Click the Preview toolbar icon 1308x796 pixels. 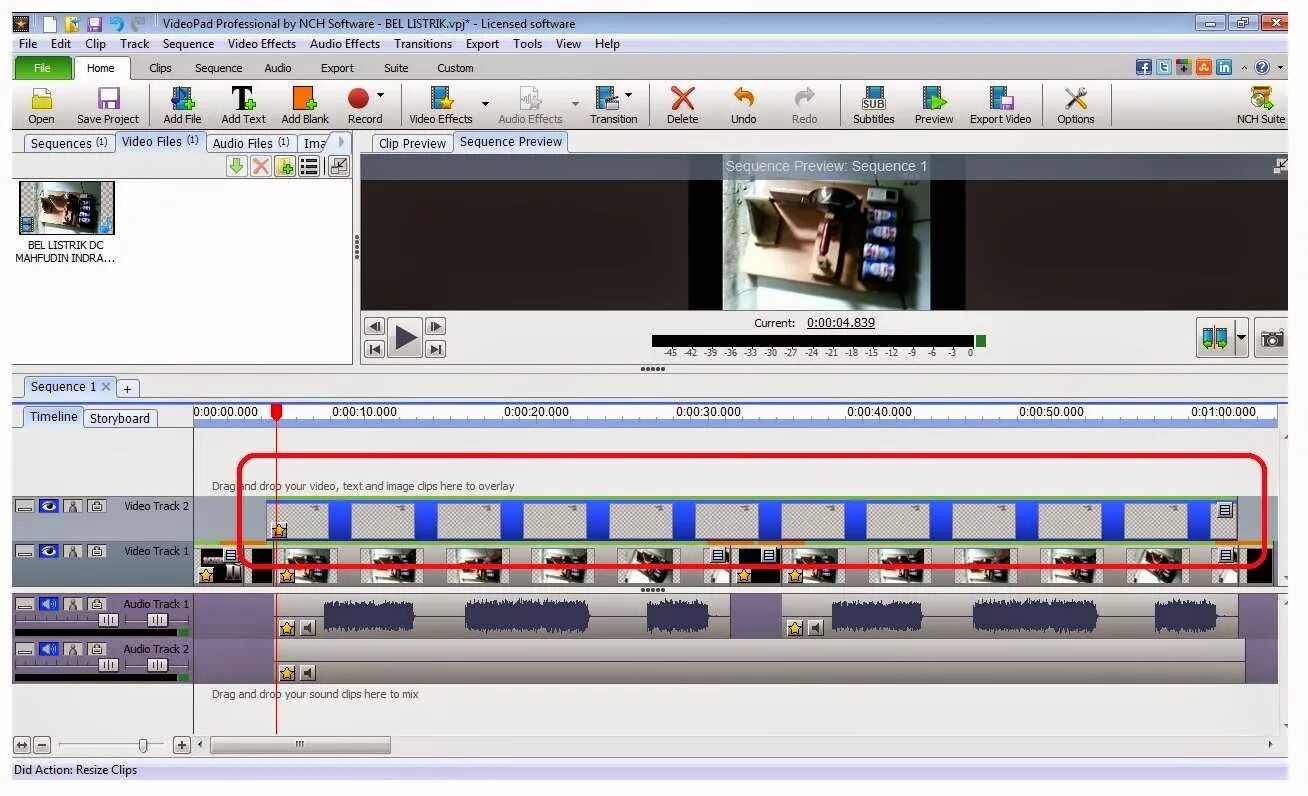934,105
